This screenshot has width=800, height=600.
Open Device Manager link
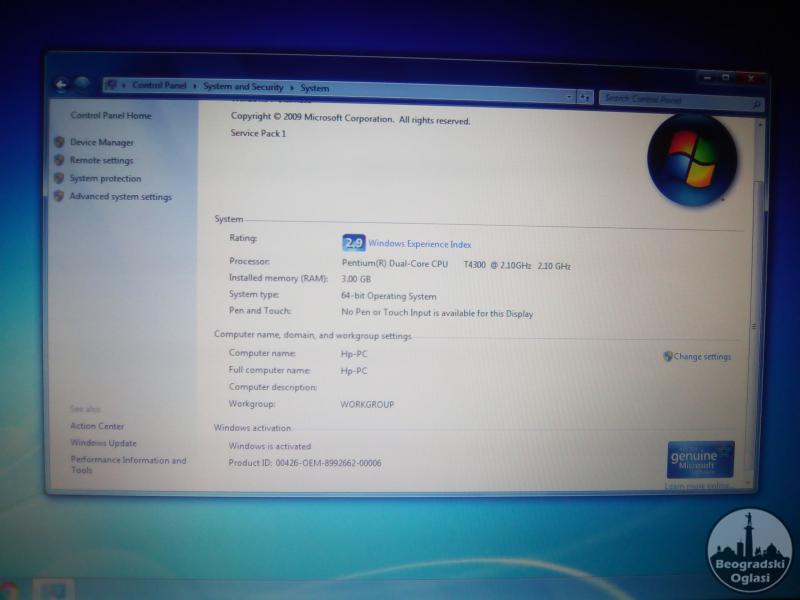coord(102,142)
